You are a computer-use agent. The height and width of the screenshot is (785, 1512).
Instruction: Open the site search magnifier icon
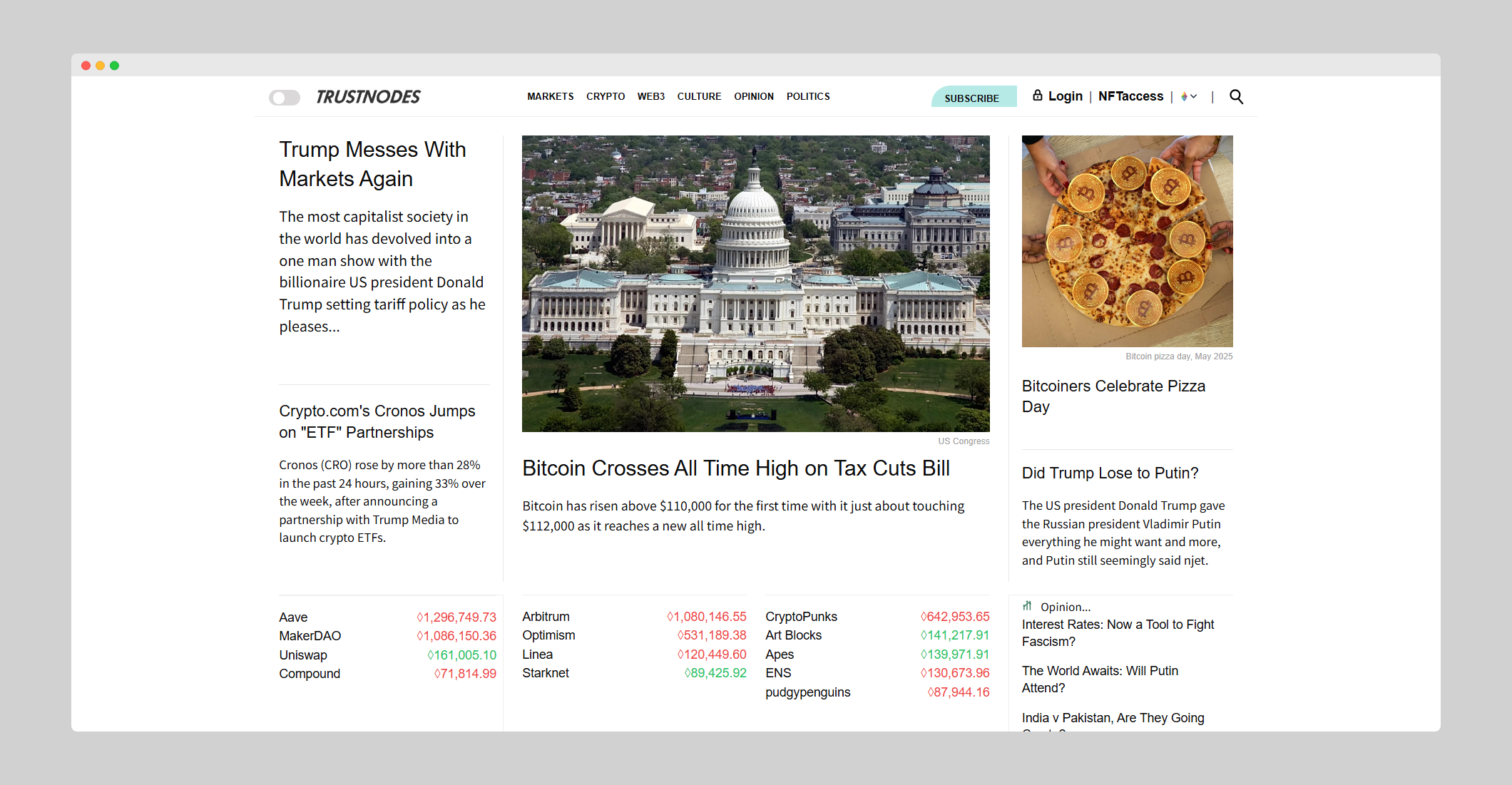(x=1236, y=96)
